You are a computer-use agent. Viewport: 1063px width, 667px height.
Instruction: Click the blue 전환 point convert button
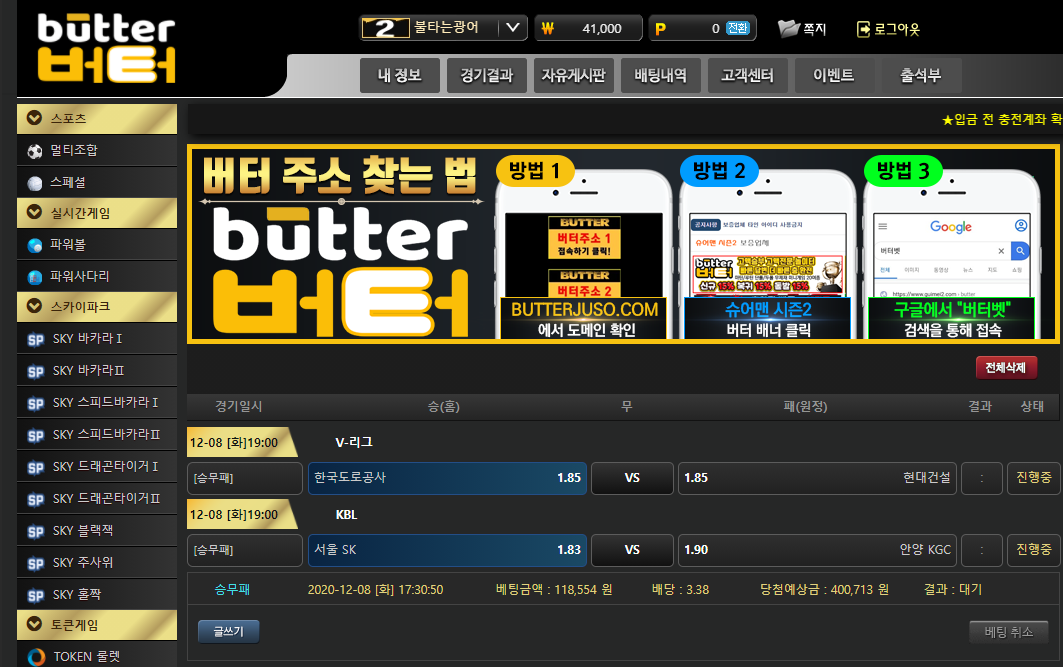pos(738,28)
